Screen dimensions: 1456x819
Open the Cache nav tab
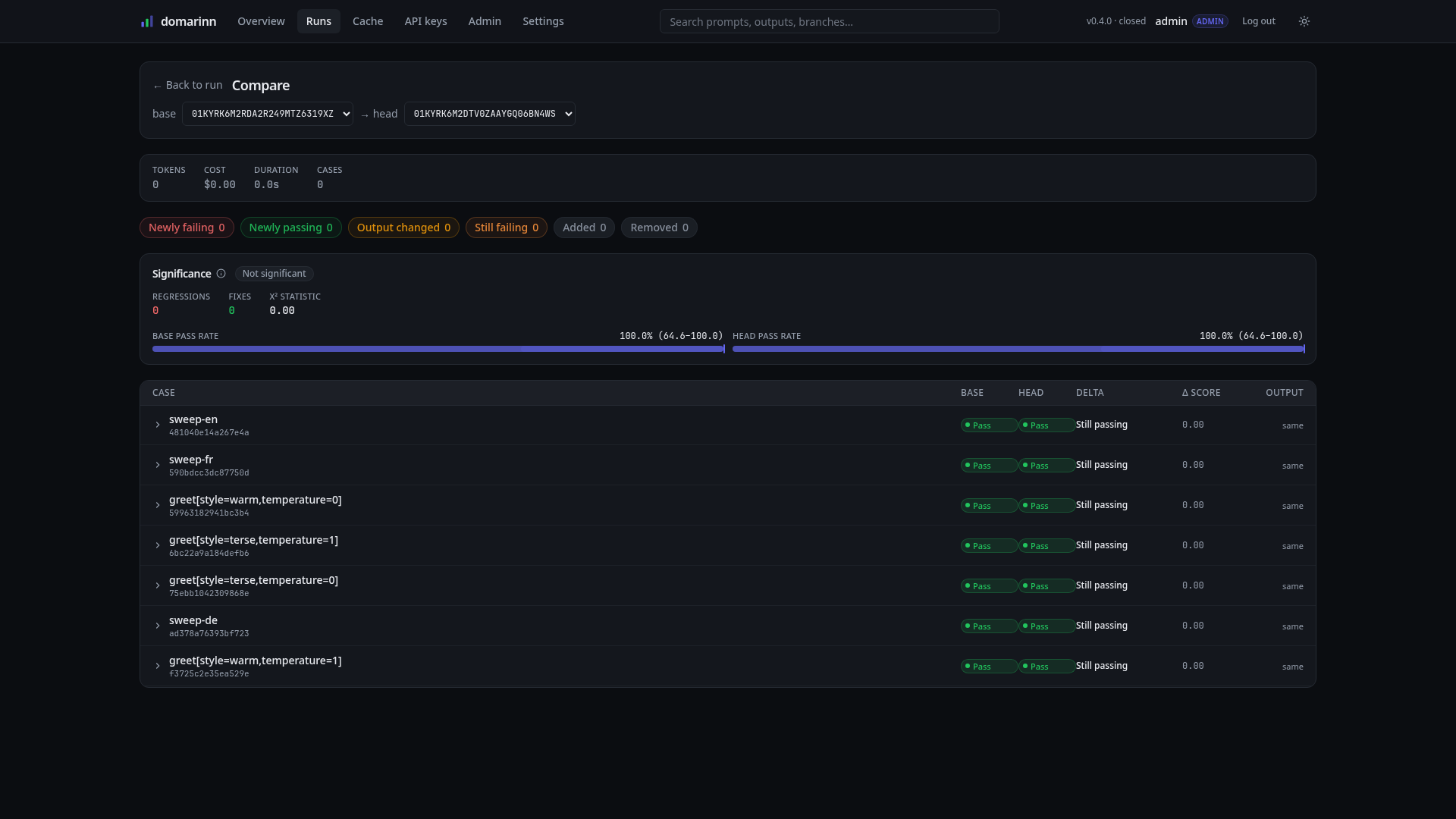pyautogui.click(x=368, y=21)
